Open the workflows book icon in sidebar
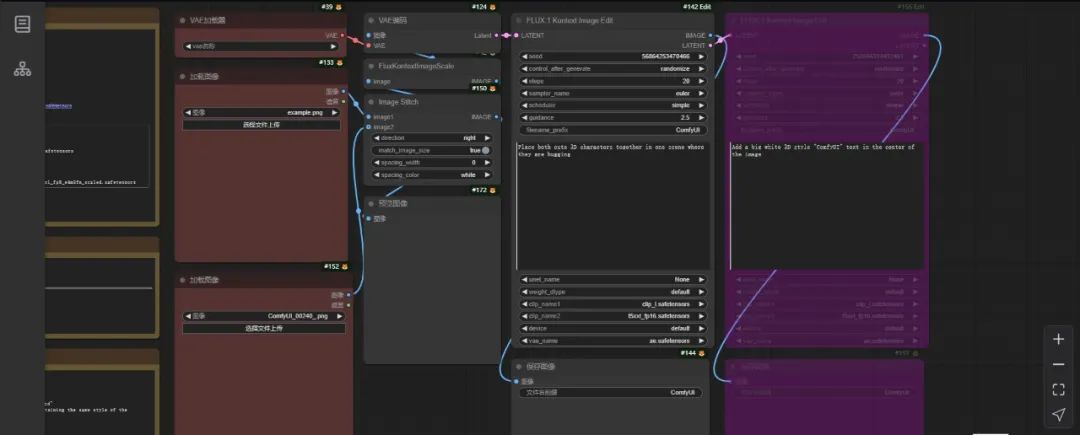The height and width of the screenshot is (435, 1080). pos(22,24)
